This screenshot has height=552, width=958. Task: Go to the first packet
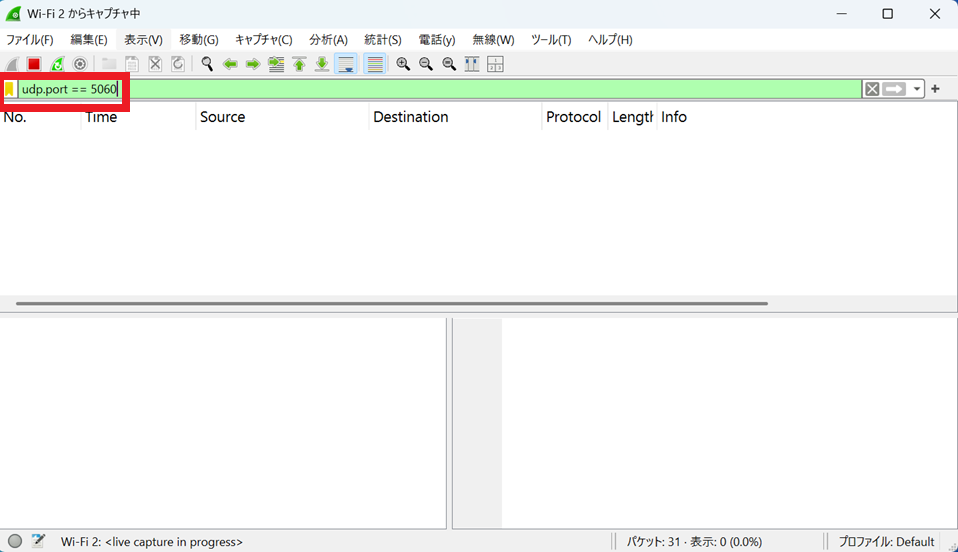(299, 64)
